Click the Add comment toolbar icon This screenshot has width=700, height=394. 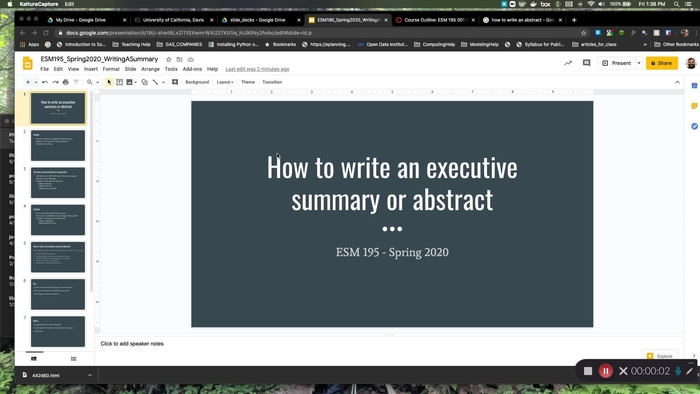pos(175,82)
